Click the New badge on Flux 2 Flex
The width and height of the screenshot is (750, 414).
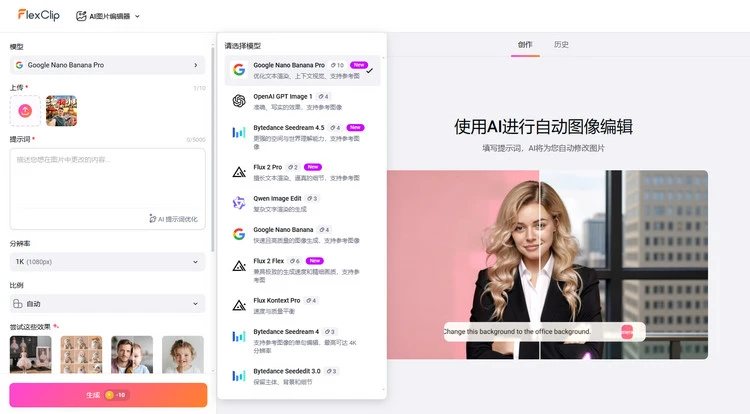[x=315, y=261]
